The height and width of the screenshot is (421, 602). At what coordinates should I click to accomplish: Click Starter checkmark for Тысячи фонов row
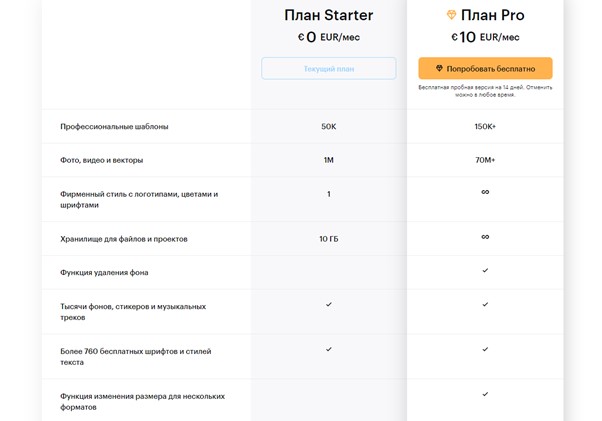click(329, 304)
